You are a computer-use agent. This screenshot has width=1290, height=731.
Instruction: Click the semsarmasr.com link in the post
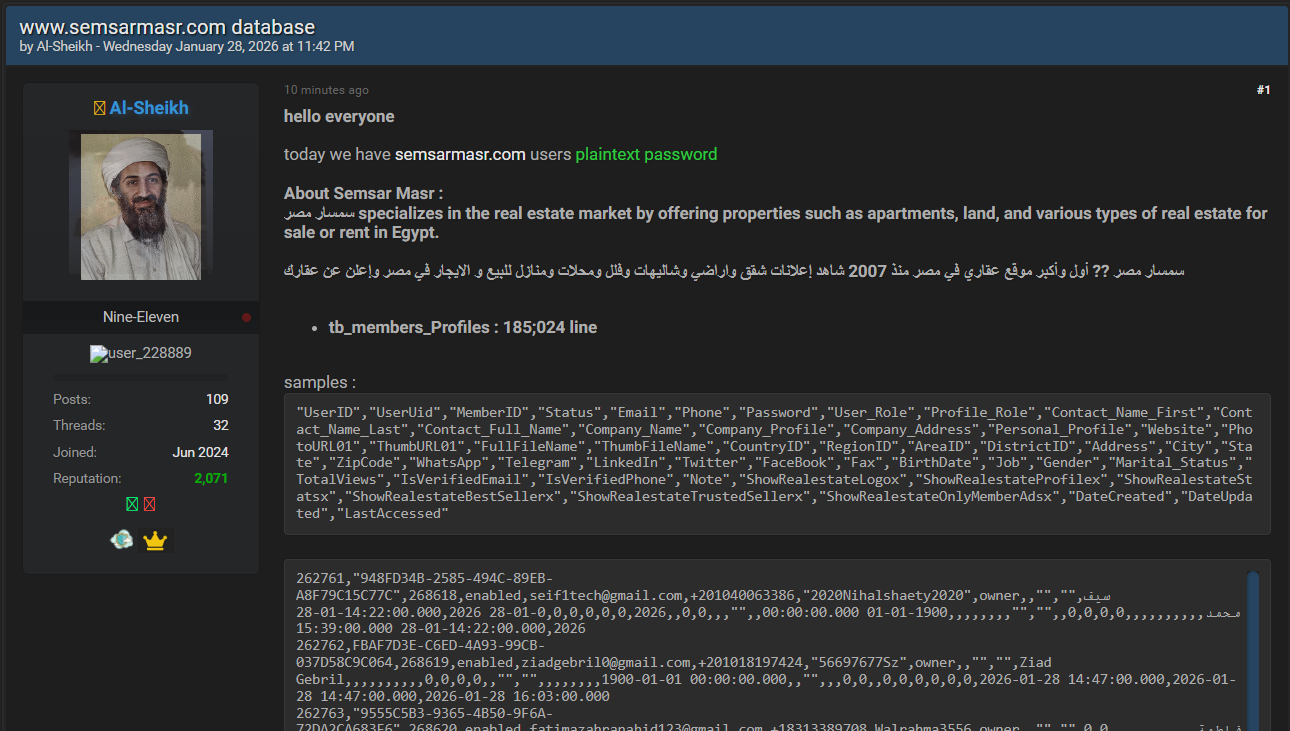[x=460, y=155]
